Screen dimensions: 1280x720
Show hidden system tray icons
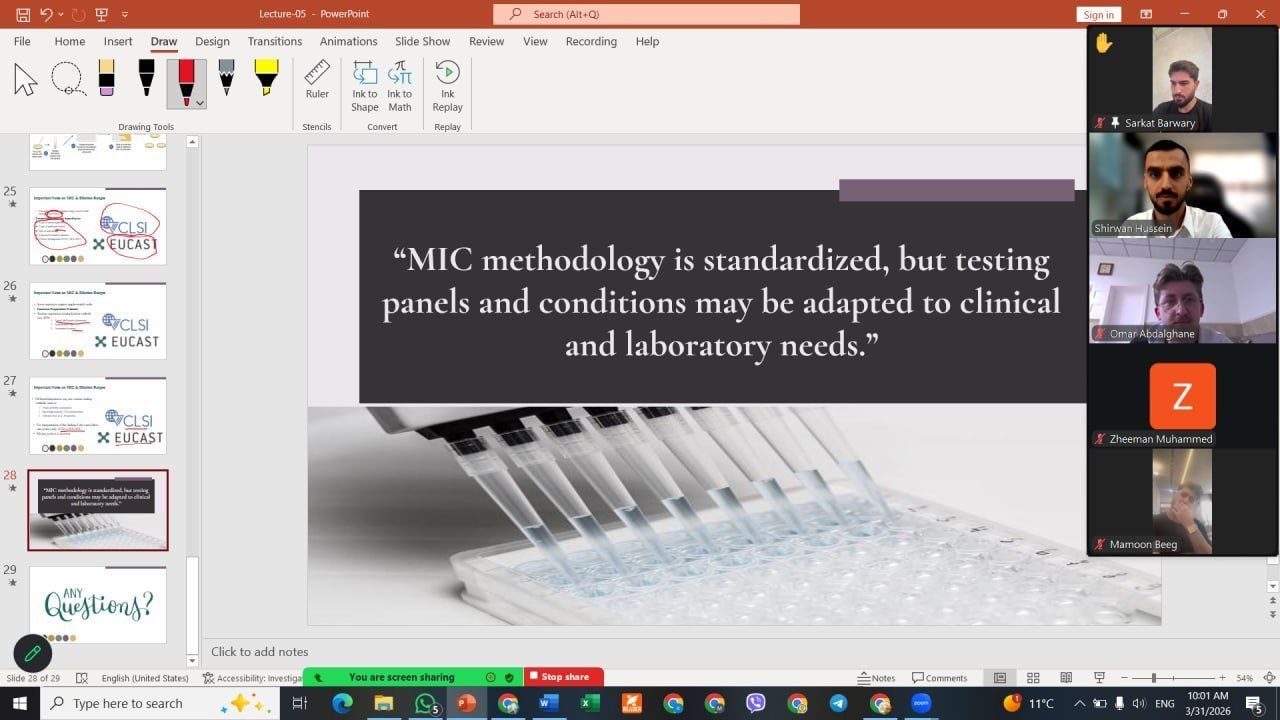[x=1081, y=704]
